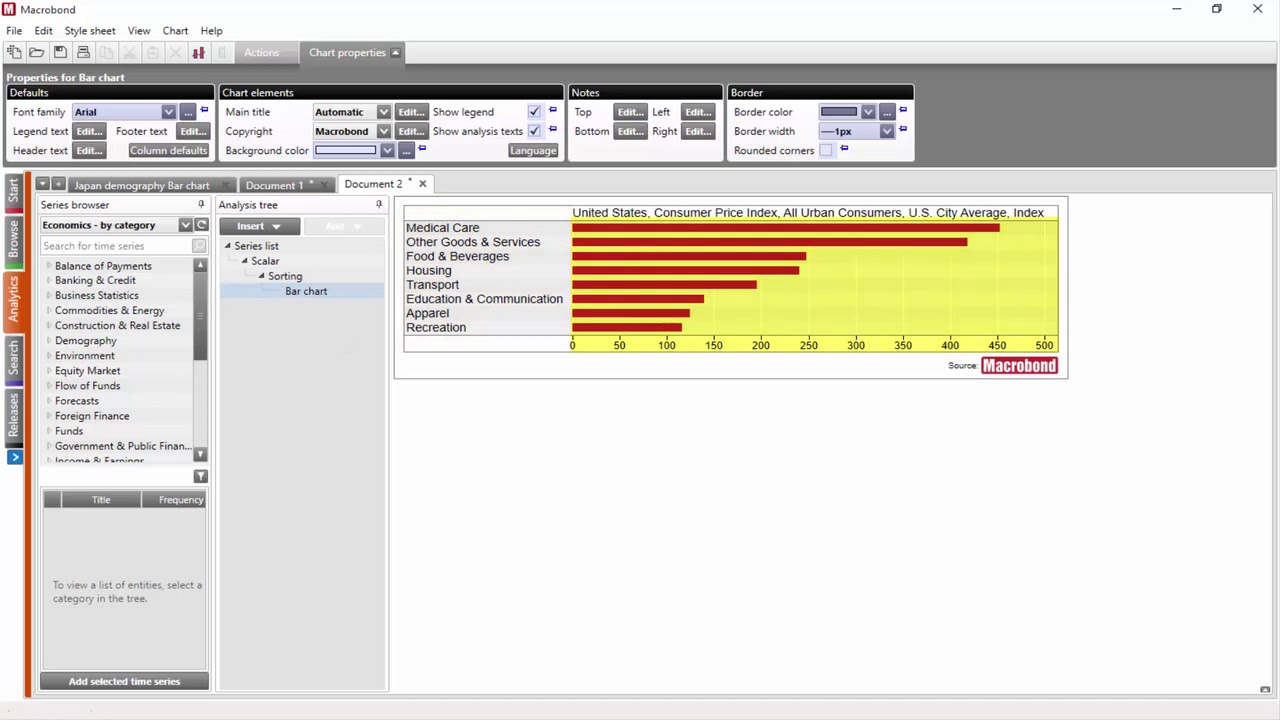The image size is (1280, 720).
Task: Switch to the Actions tab
Action: [262, 53]
